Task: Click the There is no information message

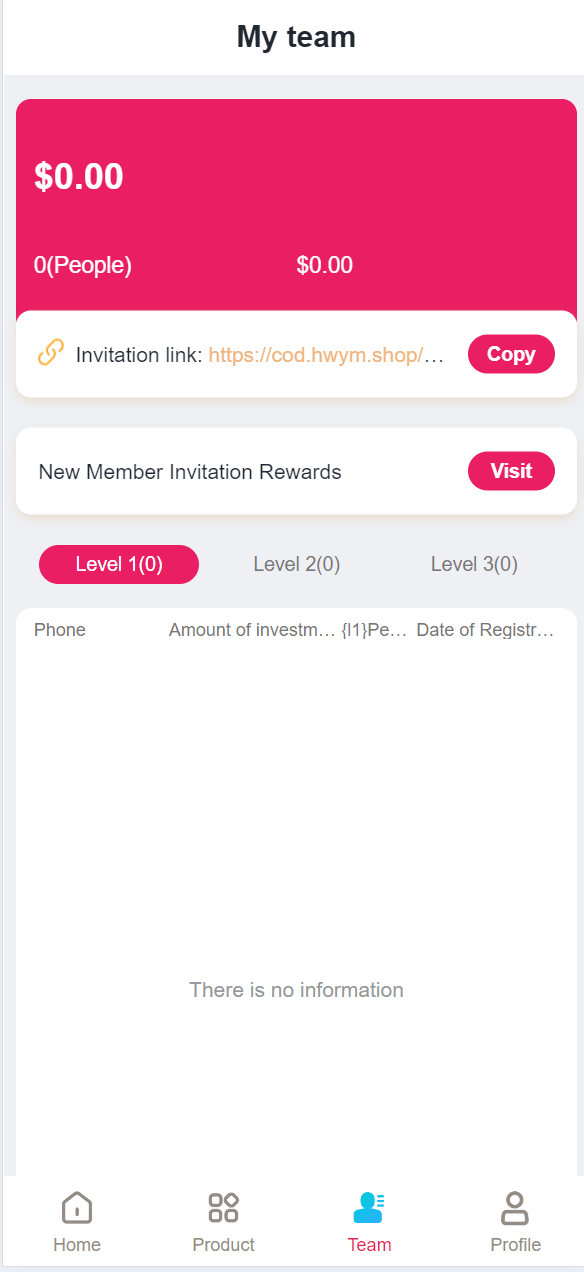Action: tap(297, 990)
